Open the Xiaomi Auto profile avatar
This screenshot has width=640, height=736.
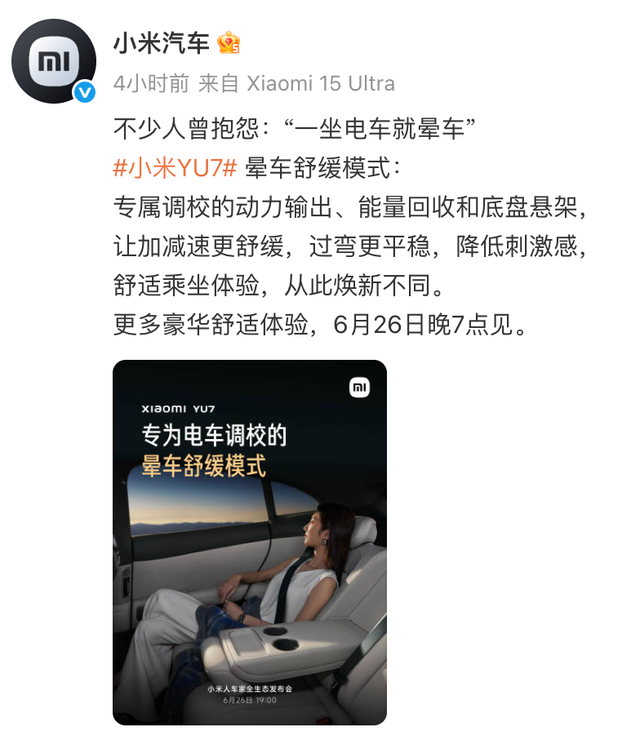[54, 61]
